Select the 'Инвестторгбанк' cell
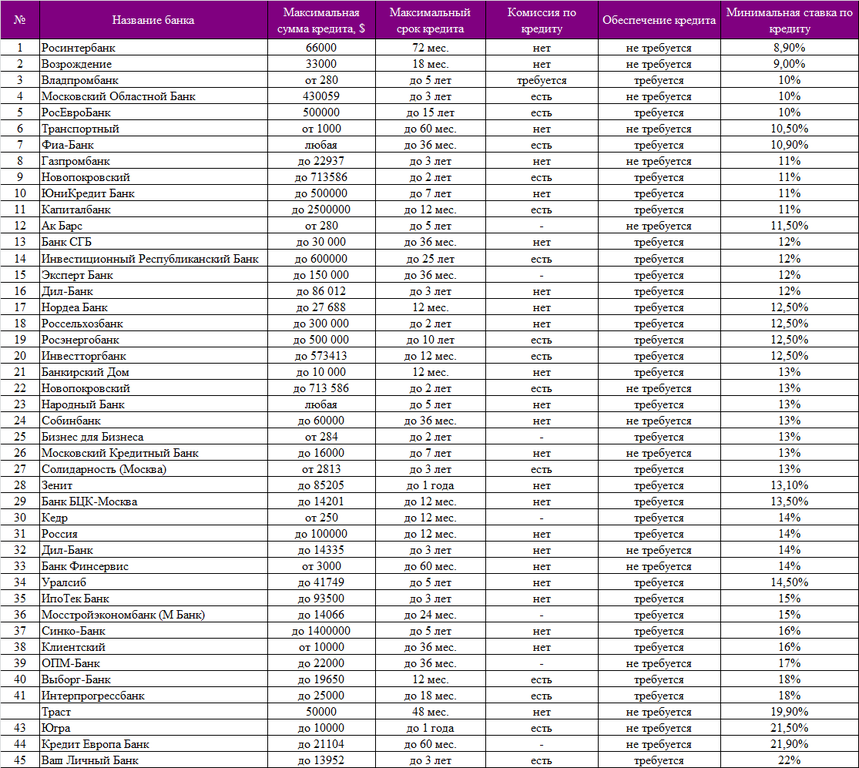The height and width of the screenshot is (768, 859). (x=153, y=356)
